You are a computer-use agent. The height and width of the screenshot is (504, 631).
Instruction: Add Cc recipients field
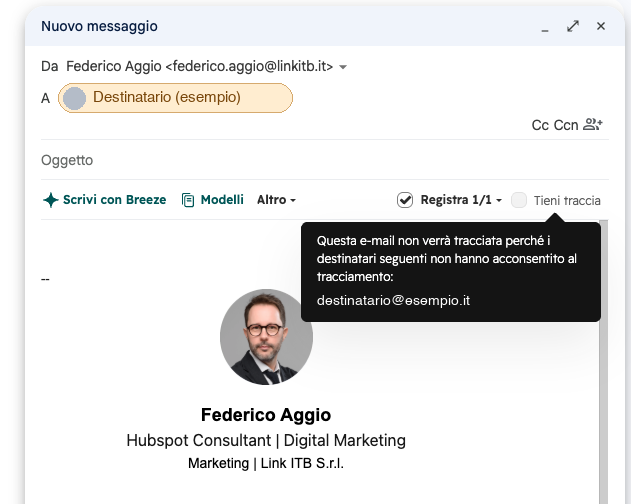pos(540,125)
